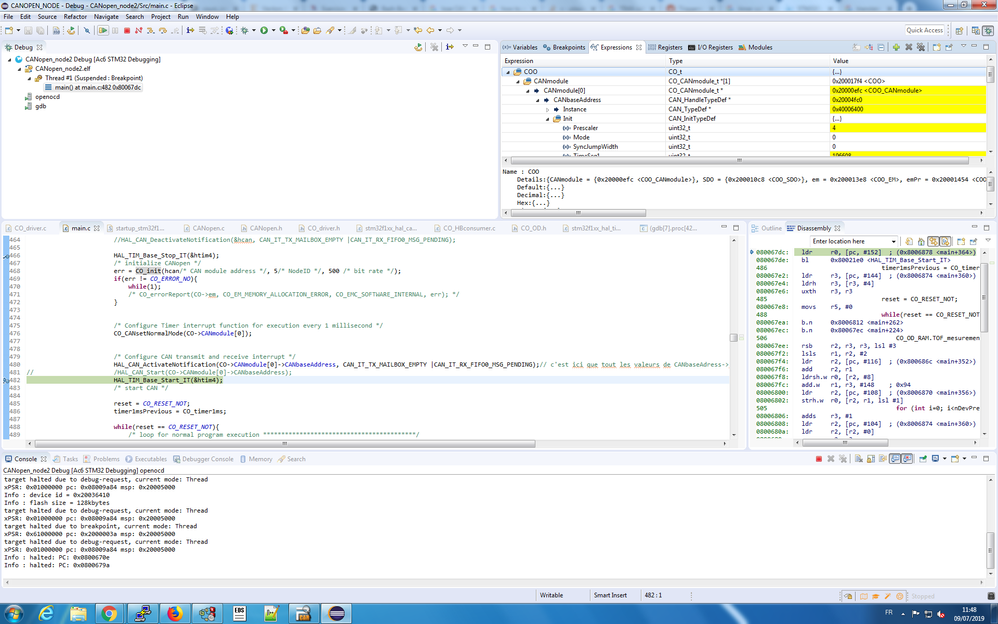Switch to the Debugger Console tab

202,459
